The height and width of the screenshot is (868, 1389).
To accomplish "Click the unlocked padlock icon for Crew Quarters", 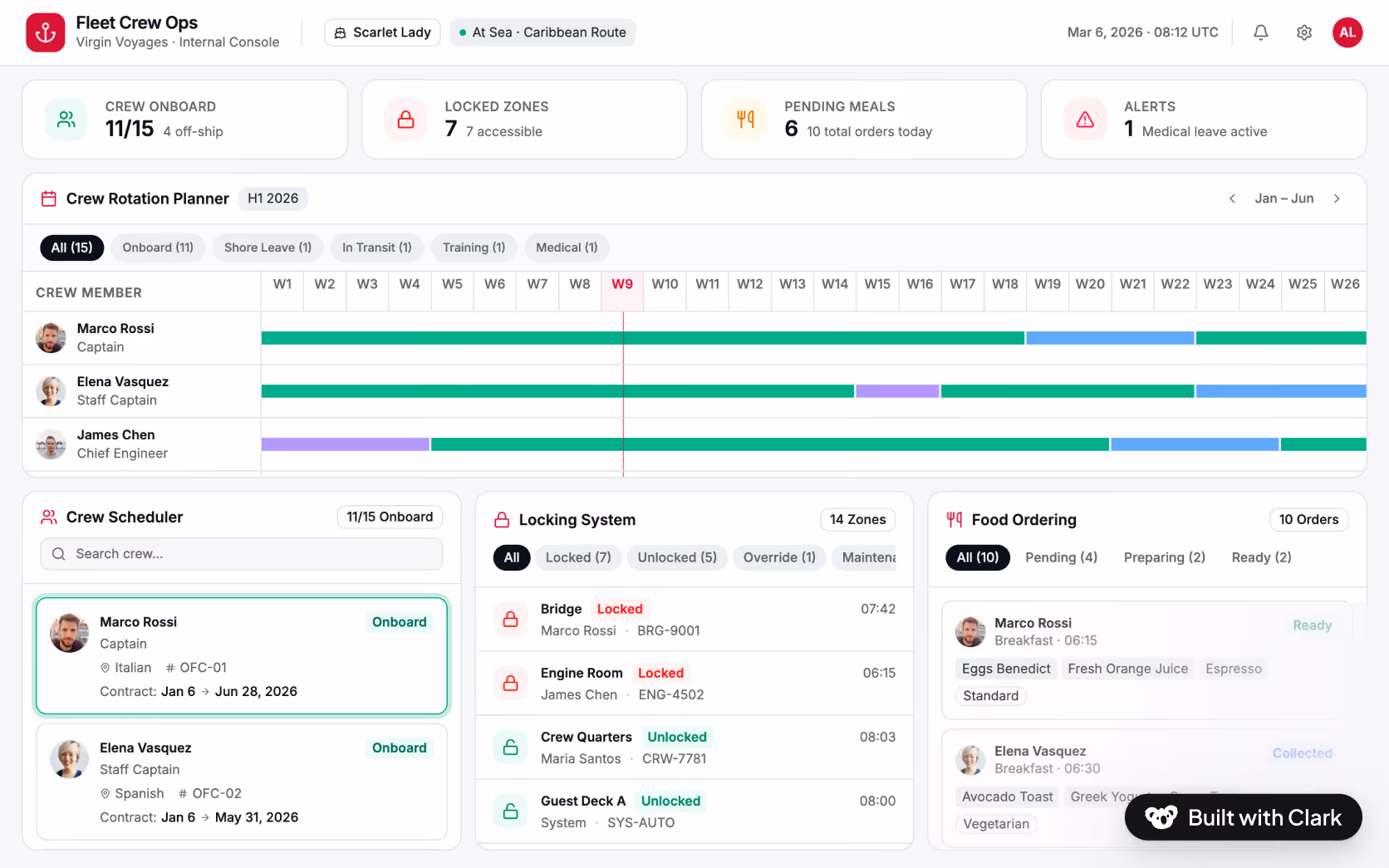I will 510,747.
